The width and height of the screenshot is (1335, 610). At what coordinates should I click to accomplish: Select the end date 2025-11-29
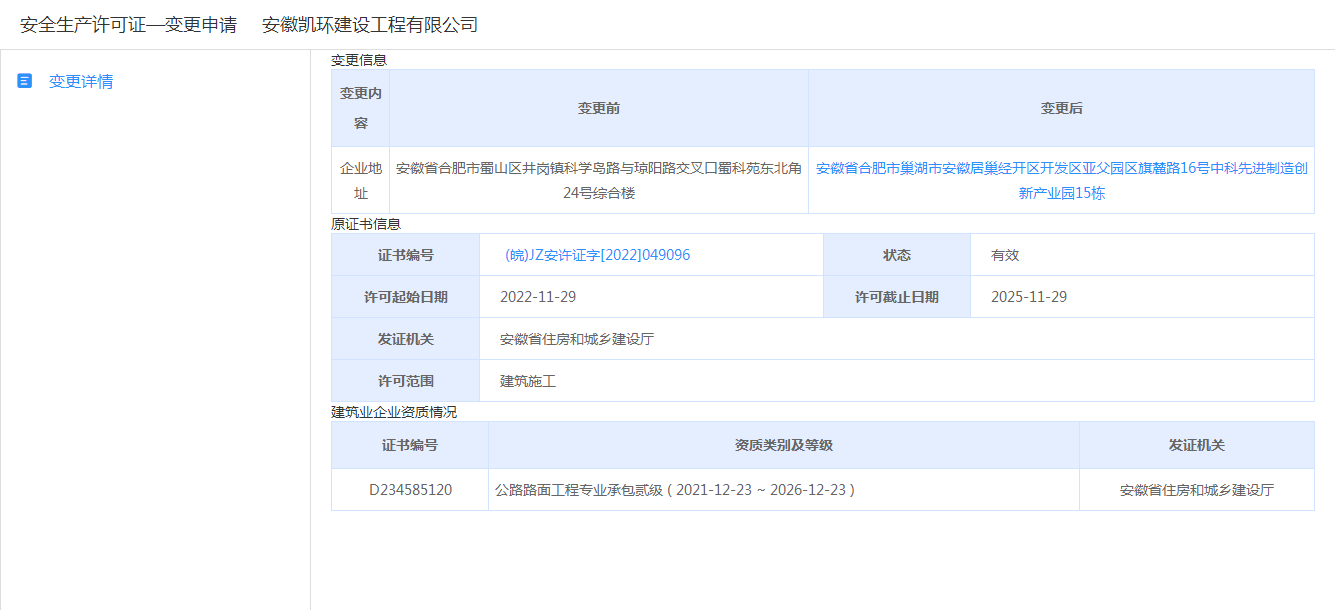1029,297
